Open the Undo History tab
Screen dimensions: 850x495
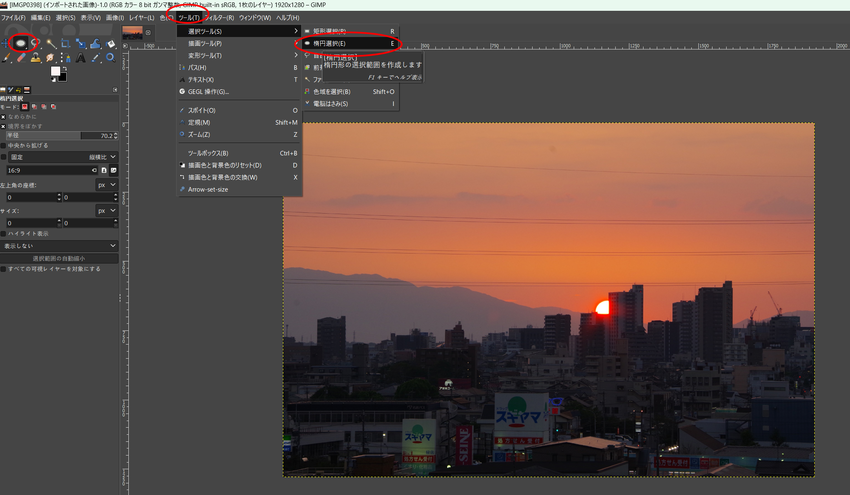tap(19, 90)
